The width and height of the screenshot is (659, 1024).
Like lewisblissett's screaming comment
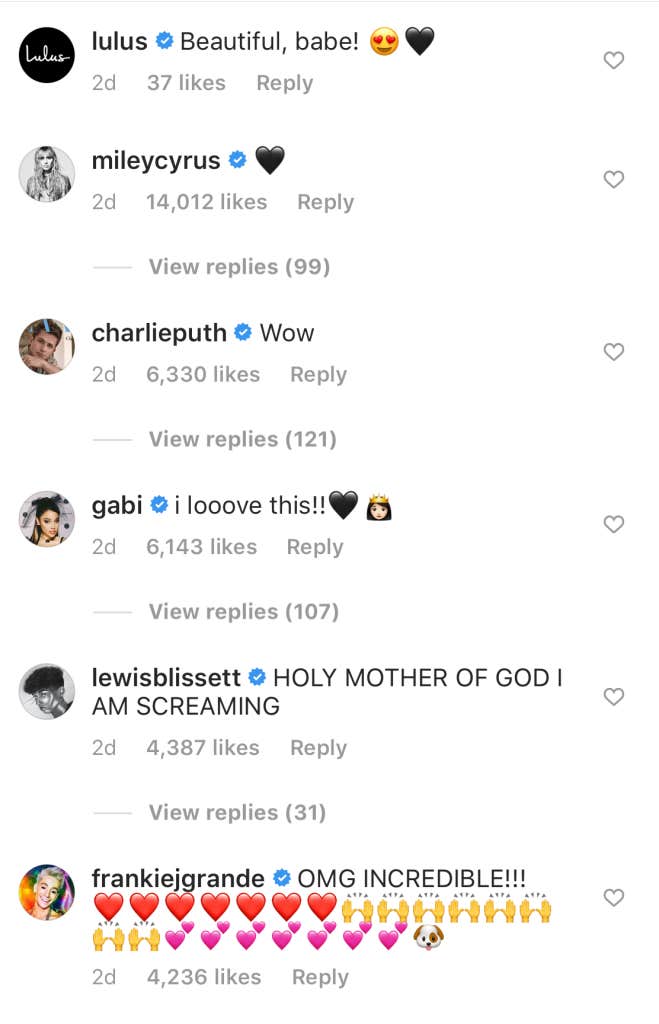tap(614, 696)
